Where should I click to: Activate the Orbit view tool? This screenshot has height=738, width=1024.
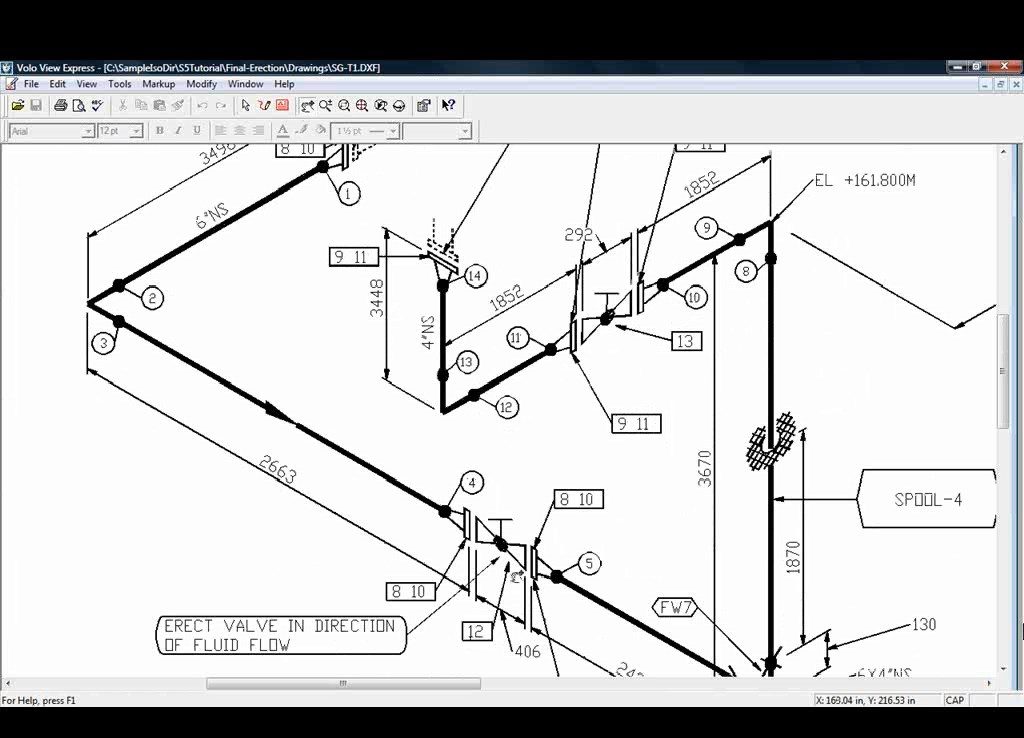[x=399, y=105]
